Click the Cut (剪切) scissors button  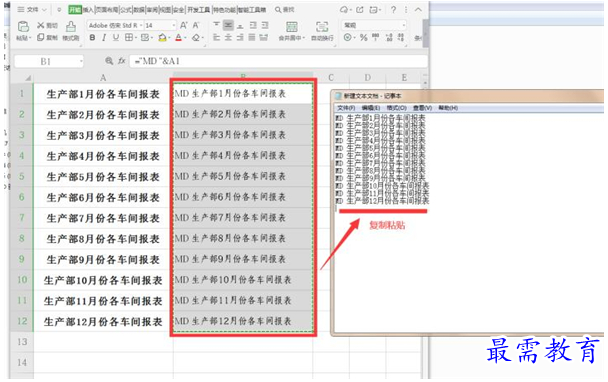[x=47, y=26]
